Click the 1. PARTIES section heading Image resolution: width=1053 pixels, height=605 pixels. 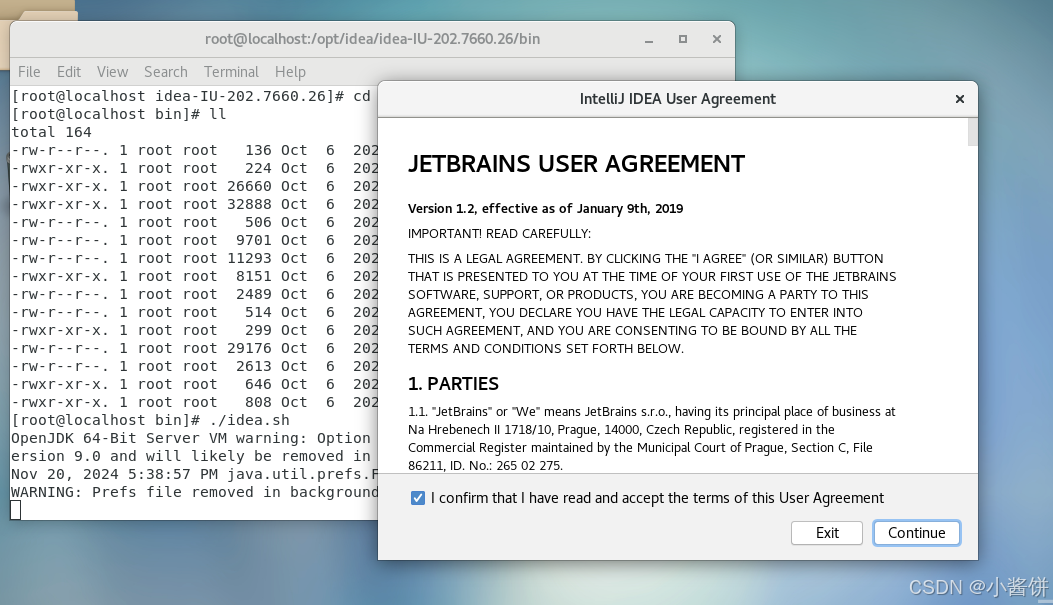click(x=453, y=384)
